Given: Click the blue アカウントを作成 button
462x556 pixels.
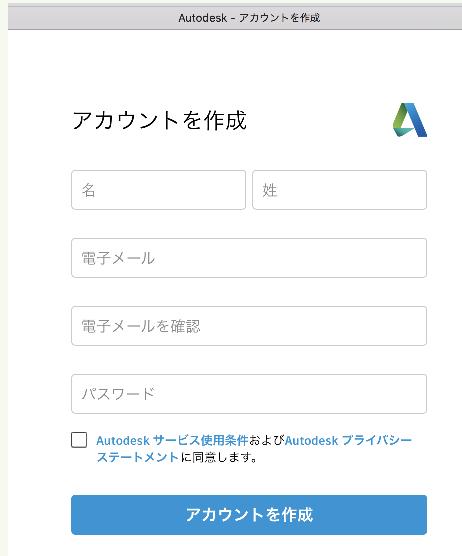Looking at the screenshot, I should click(249, 515).
